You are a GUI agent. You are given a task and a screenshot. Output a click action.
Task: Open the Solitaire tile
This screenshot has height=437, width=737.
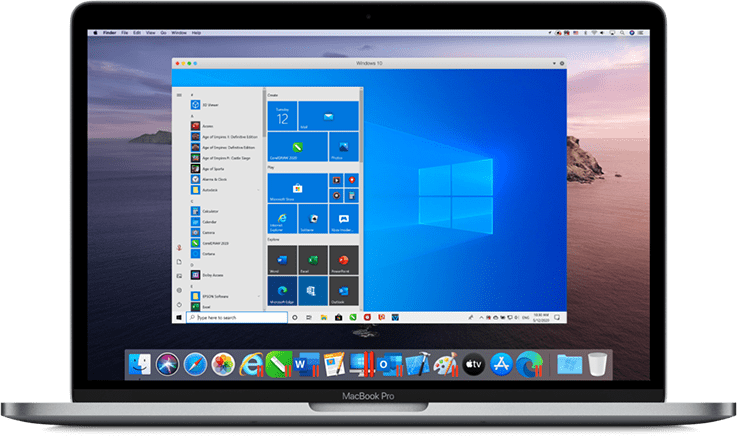[x=313, y=218]
